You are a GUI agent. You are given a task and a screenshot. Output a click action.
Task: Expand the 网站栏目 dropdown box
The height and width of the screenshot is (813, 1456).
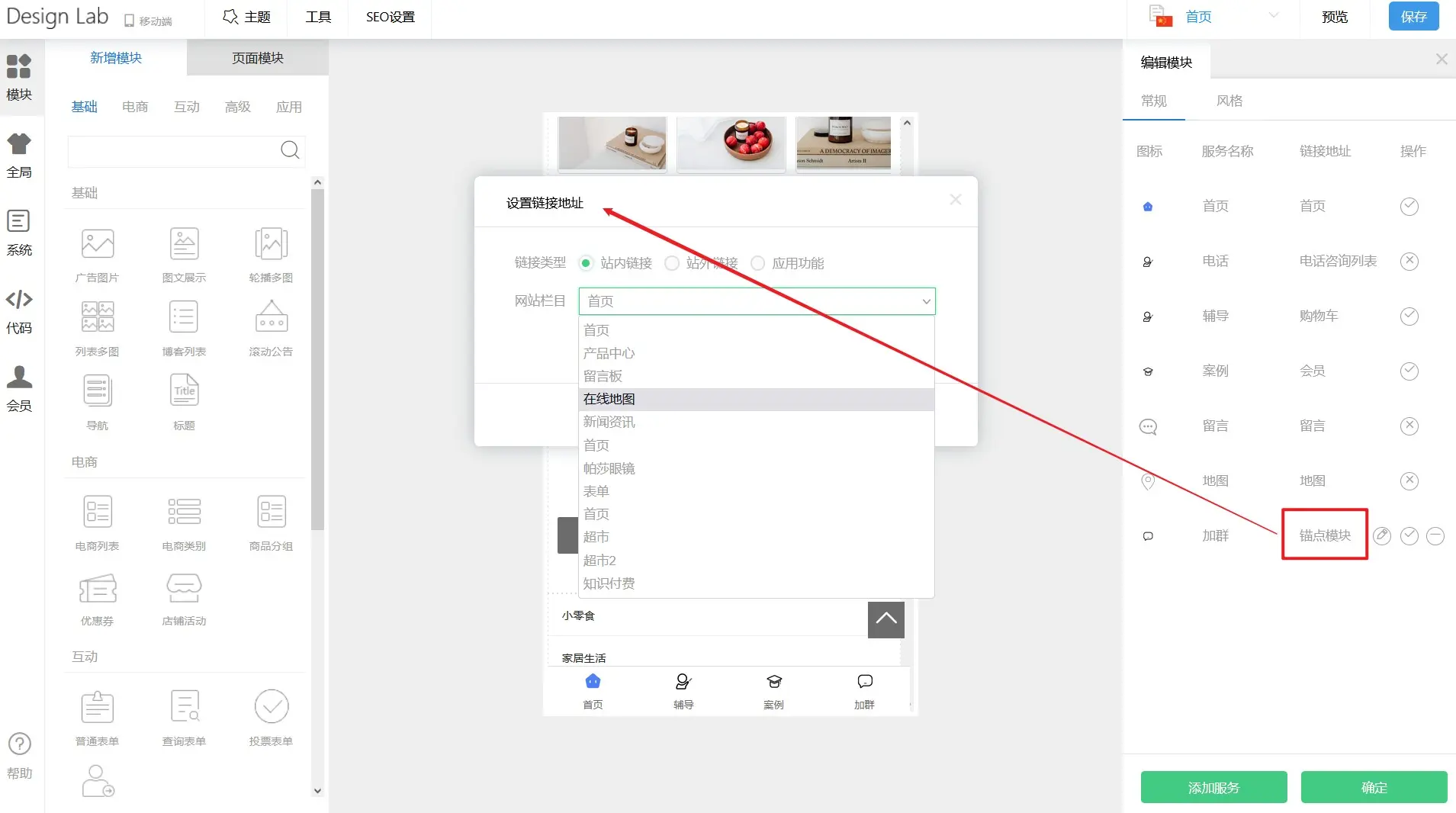(x=757, y=301)
